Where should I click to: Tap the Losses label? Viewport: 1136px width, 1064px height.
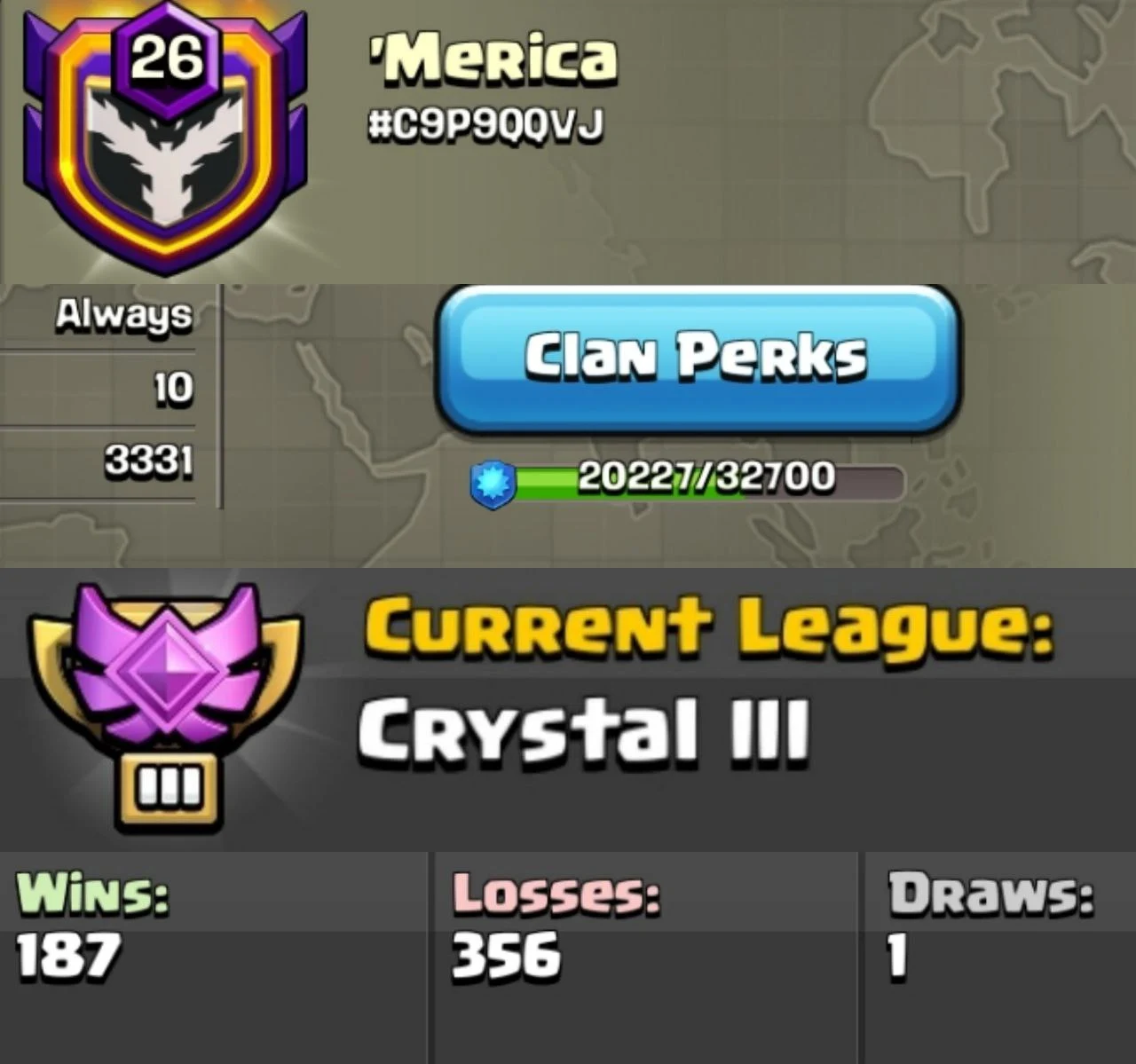(556, 893)
